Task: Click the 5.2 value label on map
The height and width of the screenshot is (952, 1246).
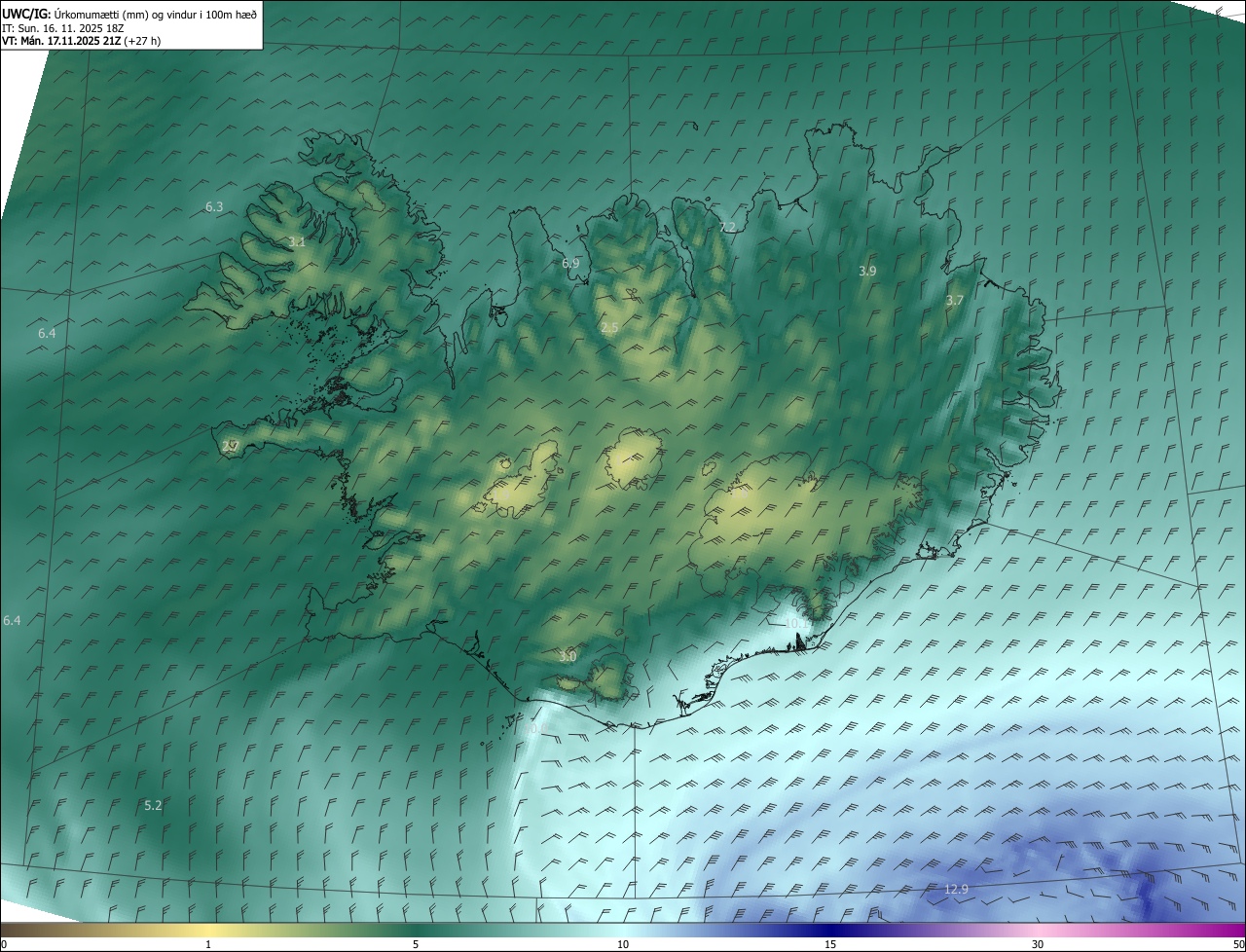Action: click(x=153, y=805)
